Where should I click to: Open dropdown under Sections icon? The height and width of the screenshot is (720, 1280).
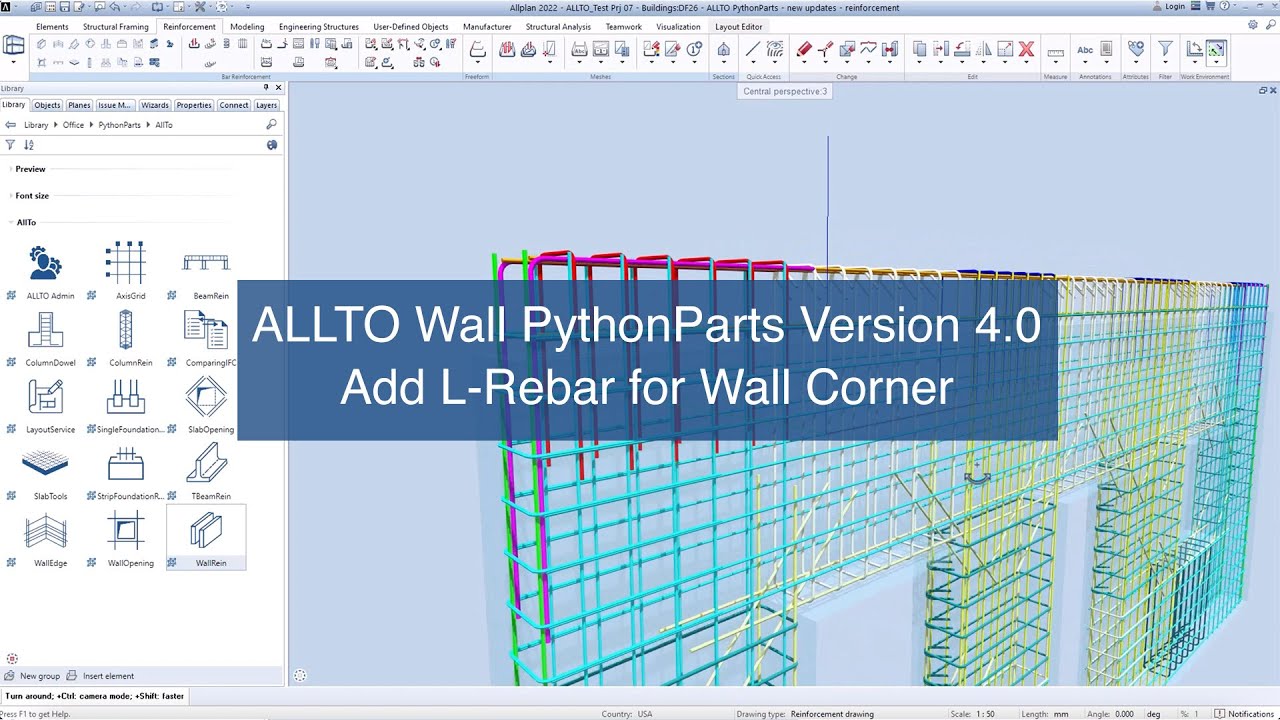[723, 62]
